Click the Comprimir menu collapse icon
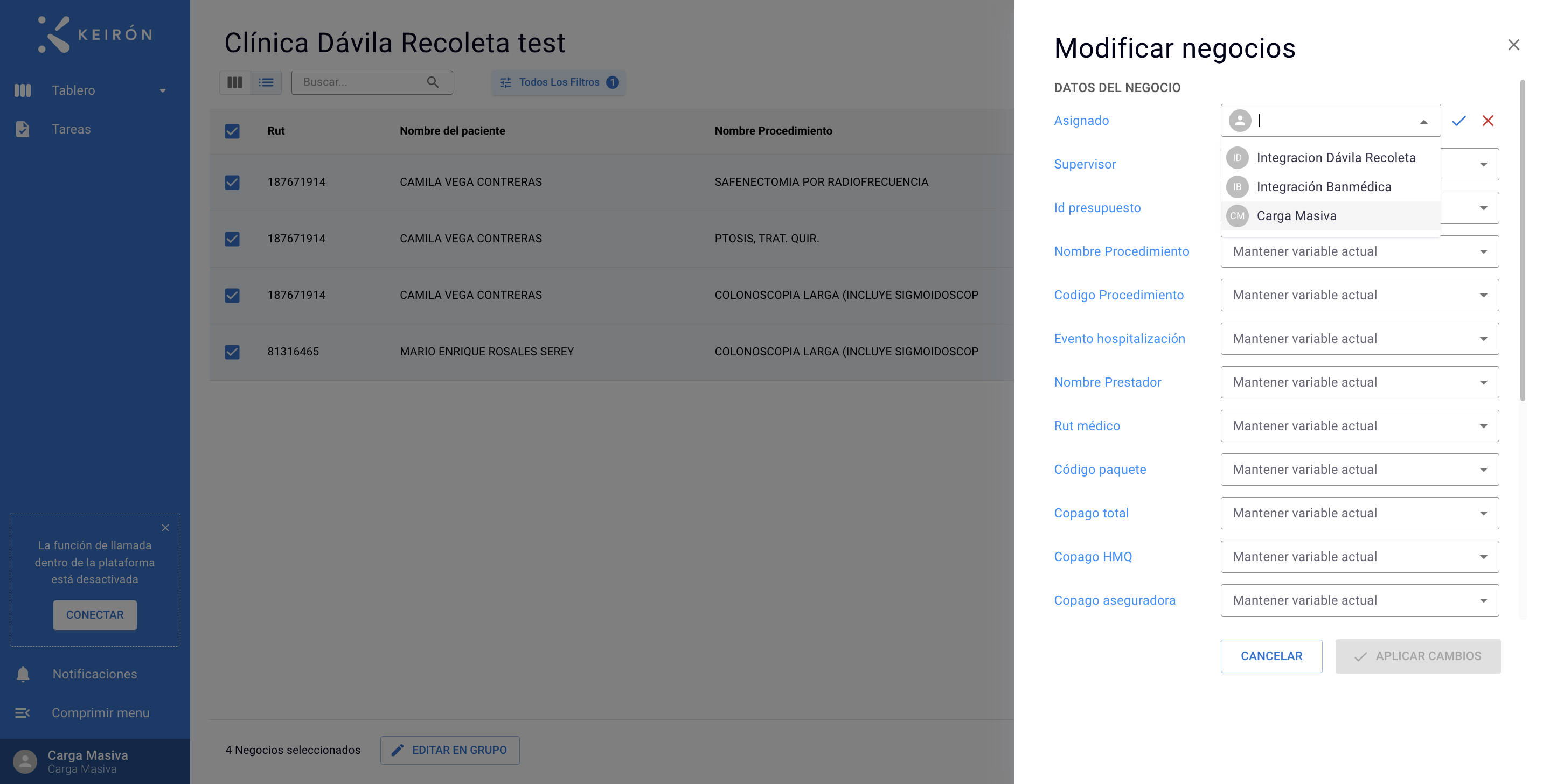The height and width of the screenshot is (784, 1543). (23, 713)
